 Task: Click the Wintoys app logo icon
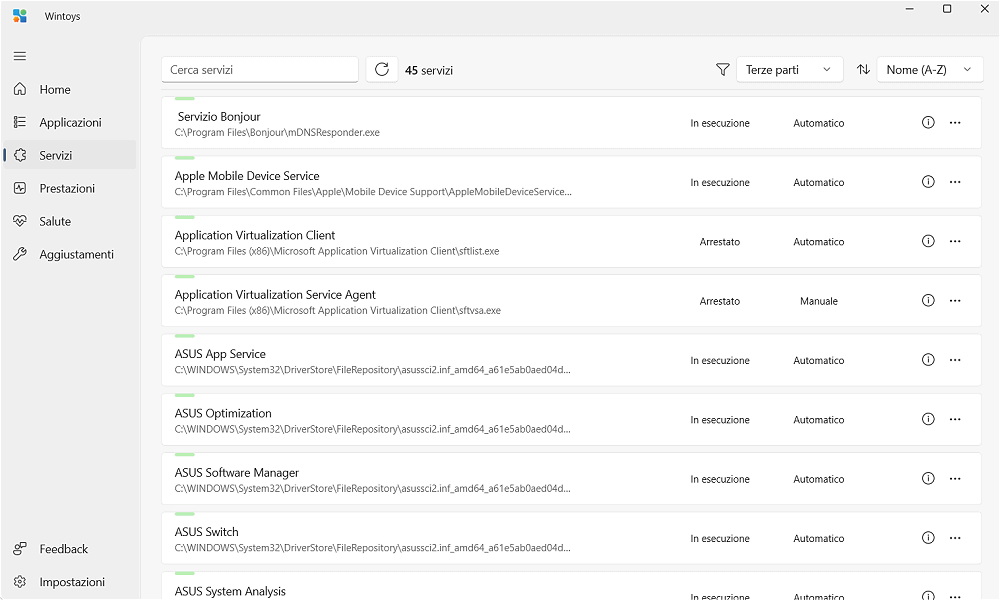pyautogui.click(x=20, y=16)
